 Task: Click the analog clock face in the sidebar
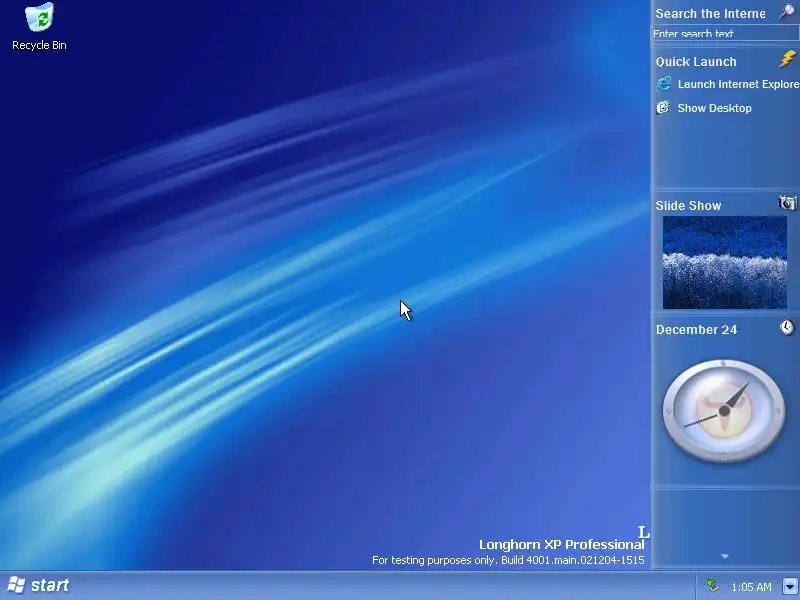point(723,411)
